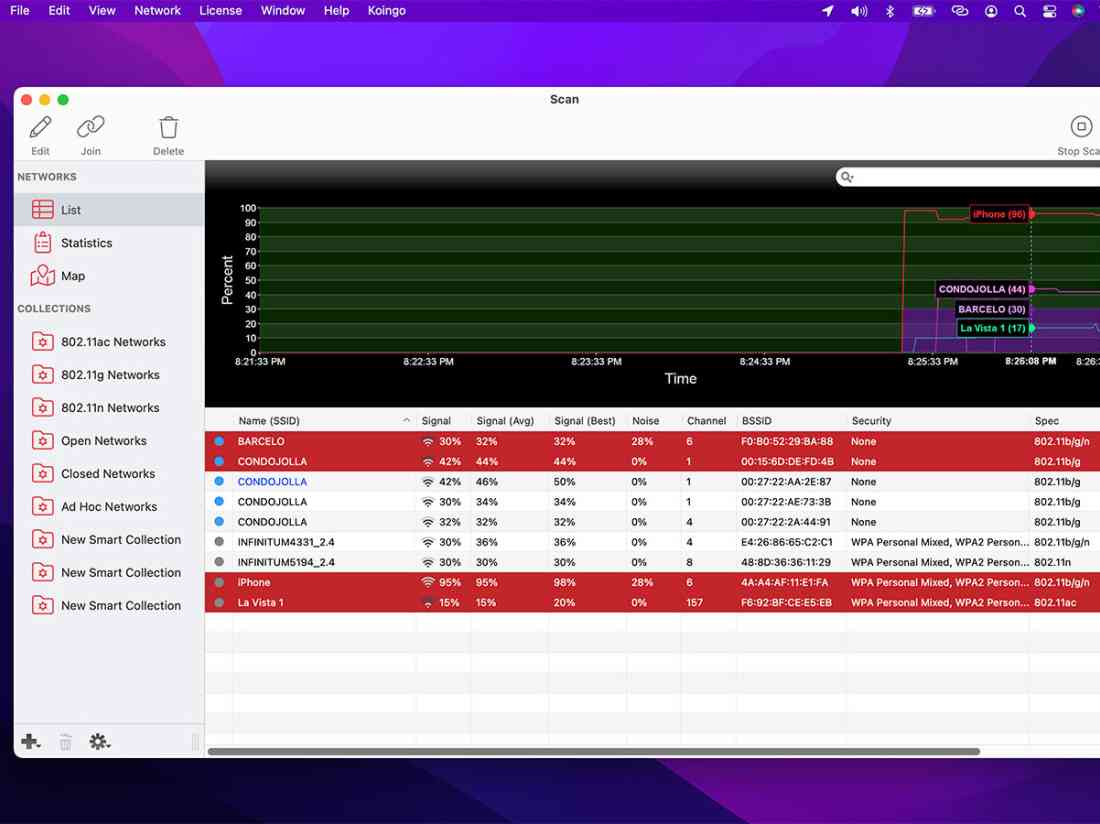
Task: Toggle the gray dot for iPhone network
Action: [219, 583]
